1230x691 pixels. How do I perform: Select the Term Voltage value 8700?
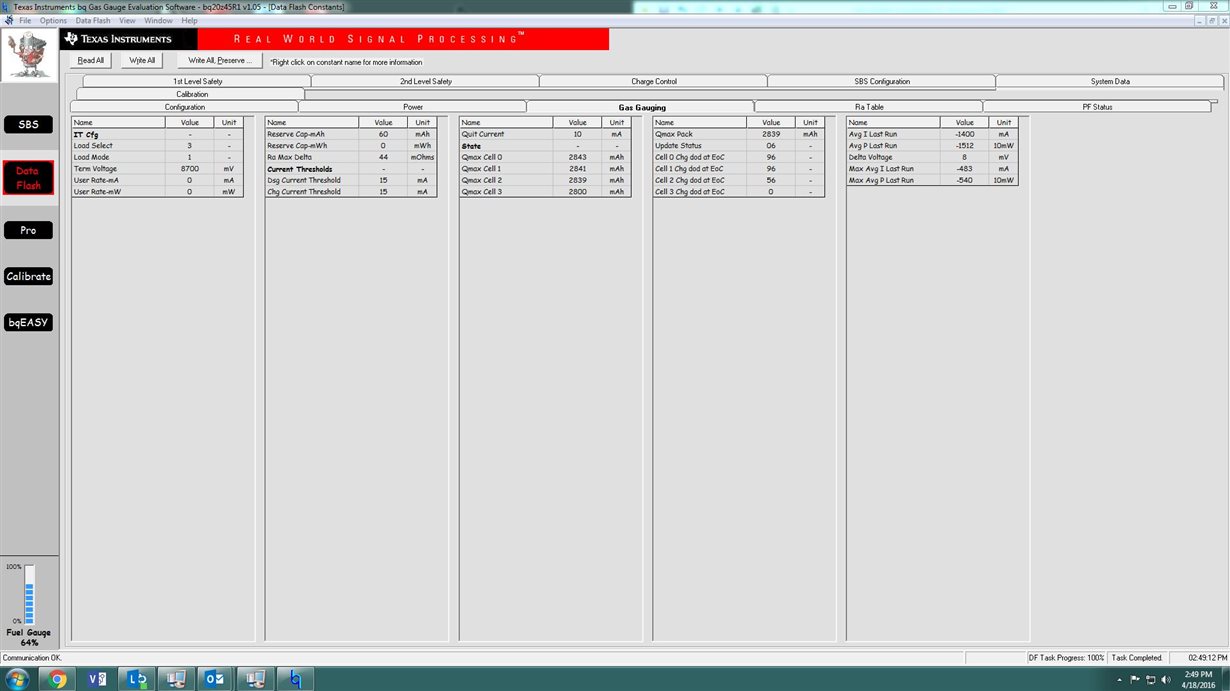[x=189, y=169]
